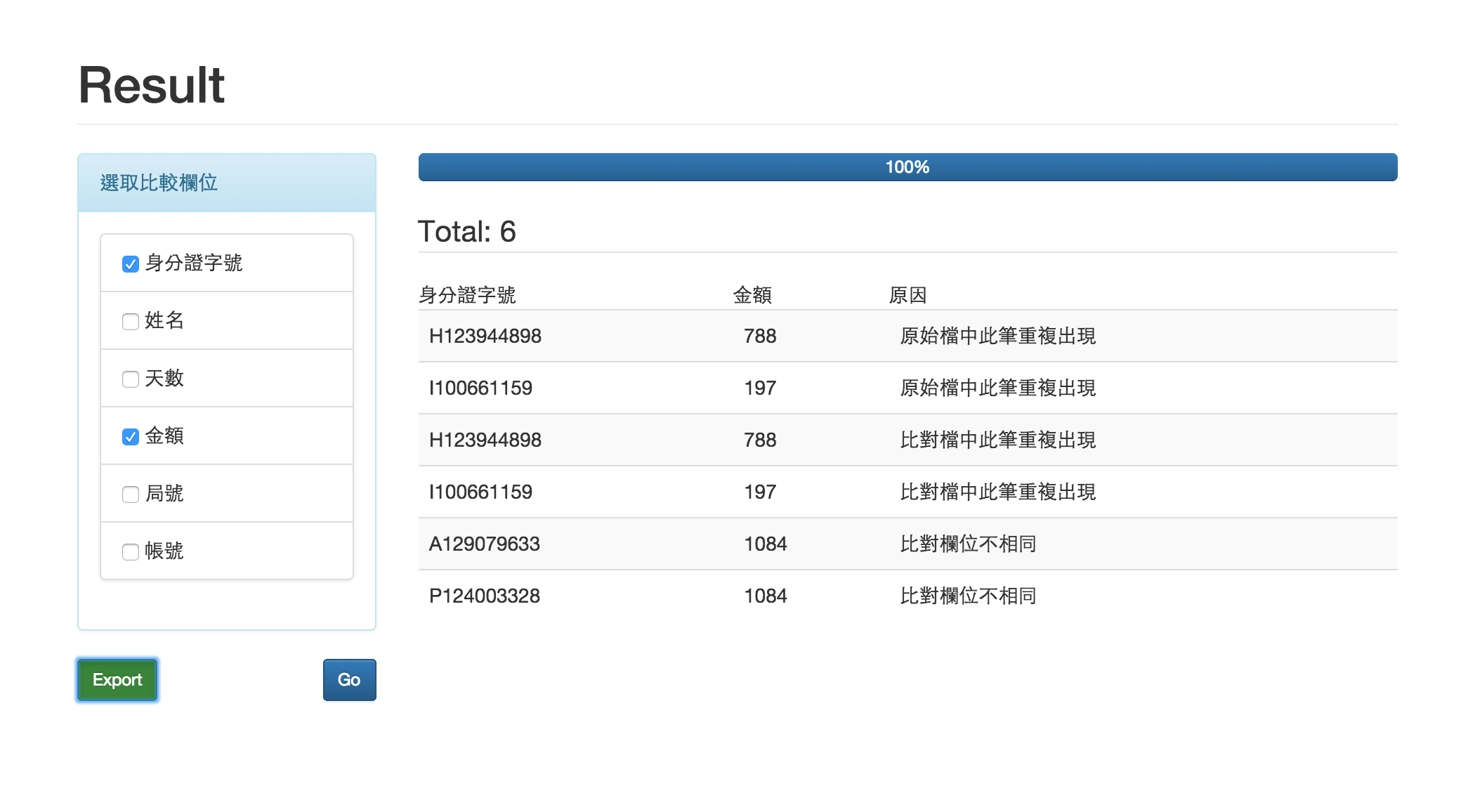Viewport: 1475px width, 812px height.
Task: Uncheck the 金額 checkbox
Action: pos(131,437)
